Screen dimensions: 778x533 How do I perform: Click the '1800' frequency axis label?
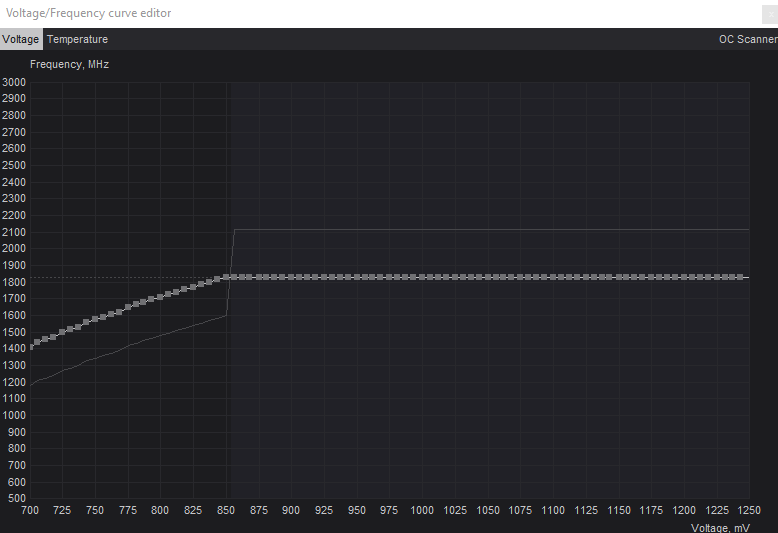tap(14, 282)
